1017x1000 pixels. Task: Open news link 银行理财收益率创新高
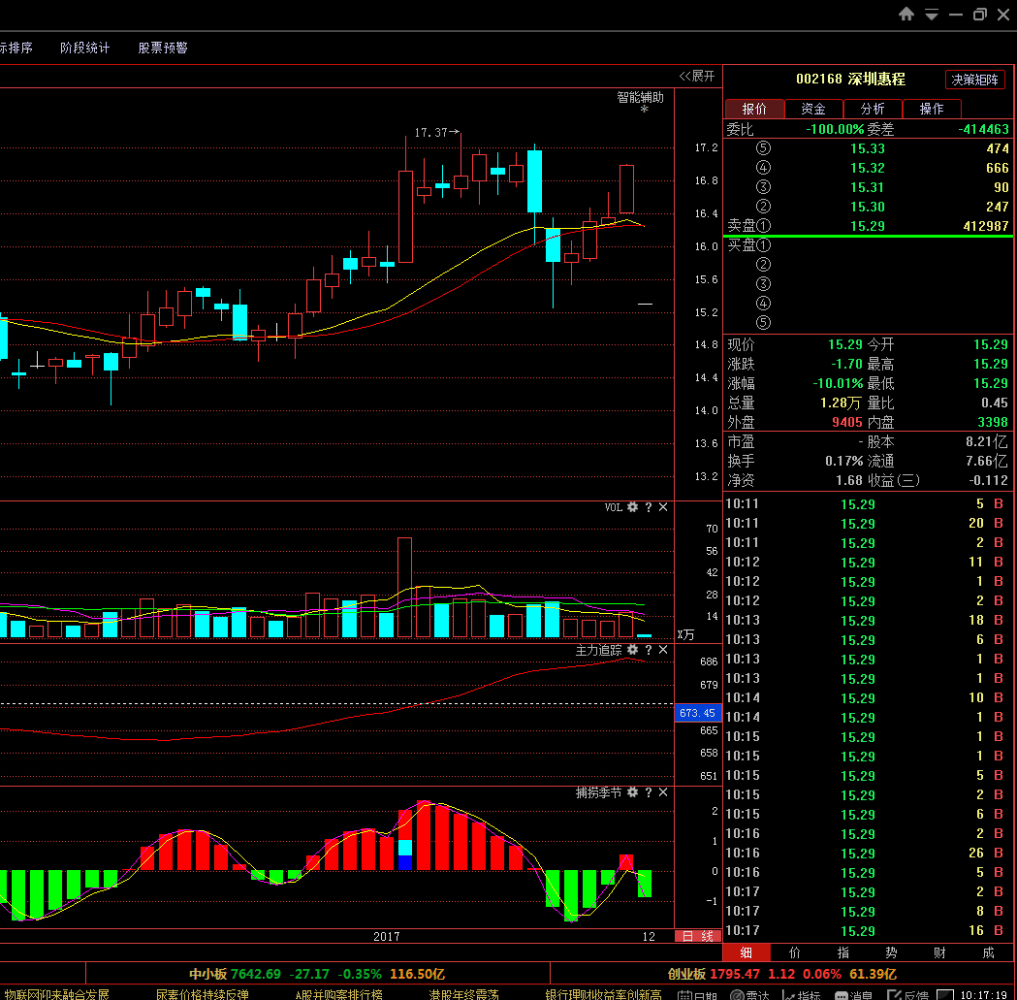603,994
